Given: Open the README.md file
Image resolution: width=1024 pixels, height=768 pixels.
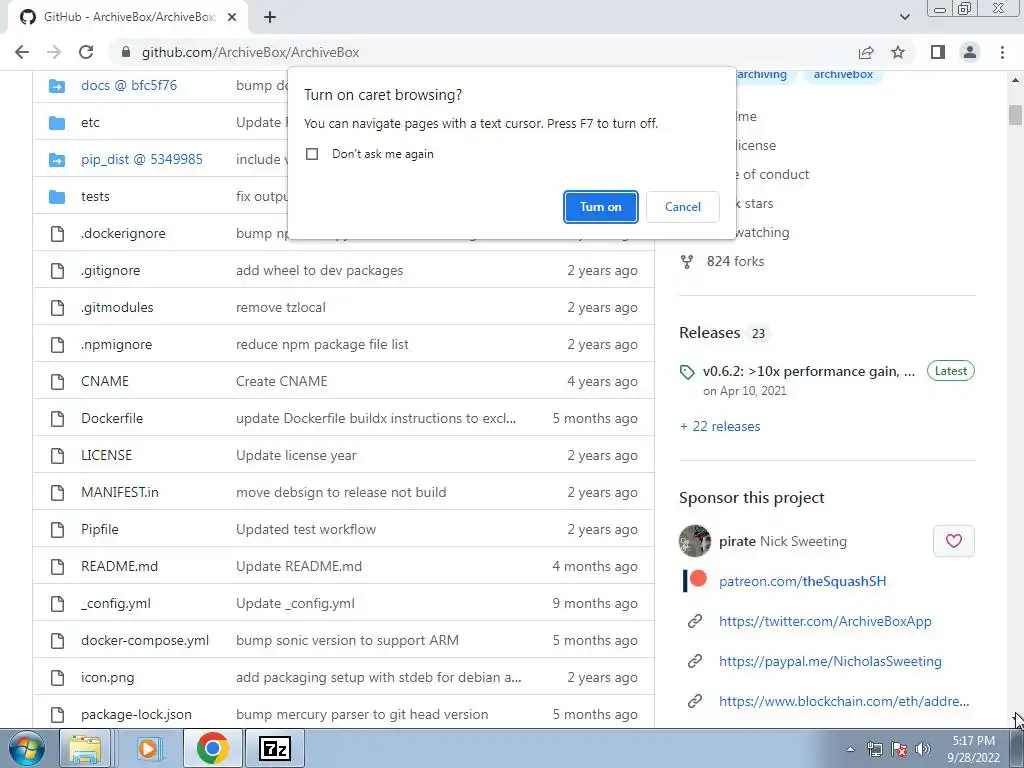Looking at the screenshot, I should click(x=120, y=567).
